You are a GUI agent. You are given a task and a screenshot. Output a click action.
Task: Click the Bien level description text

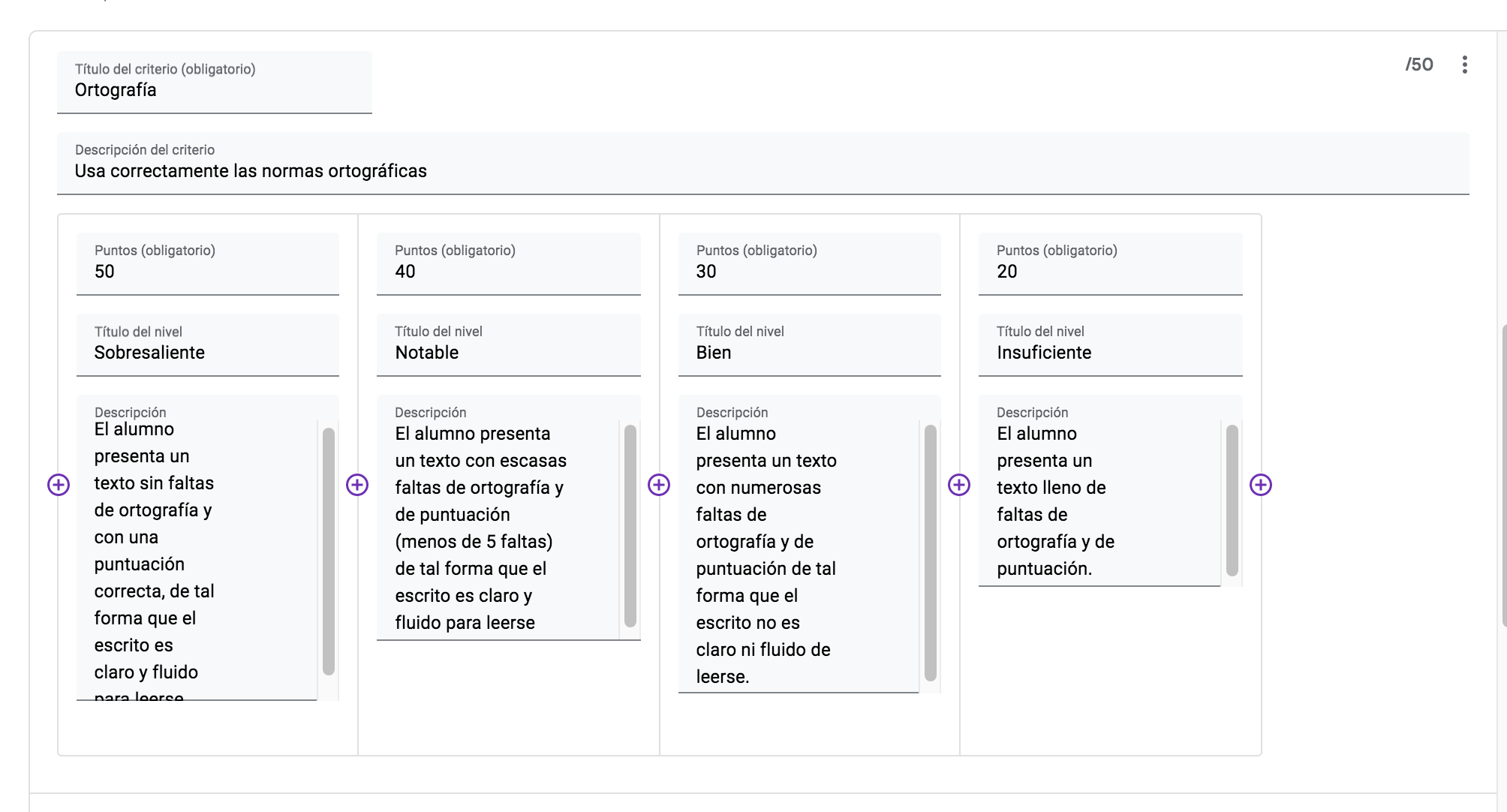[x=766, y=555]
